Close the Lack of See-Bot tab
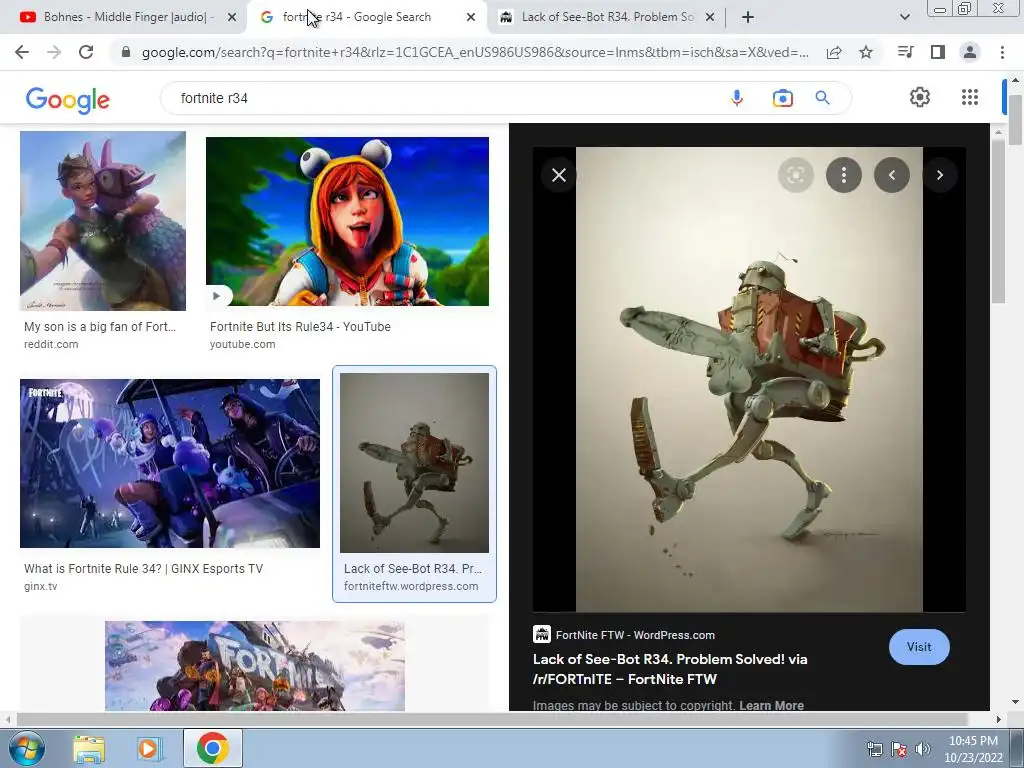Viewport: 1024px width, 768px height. pyautogui.click(x=710, y=18)
